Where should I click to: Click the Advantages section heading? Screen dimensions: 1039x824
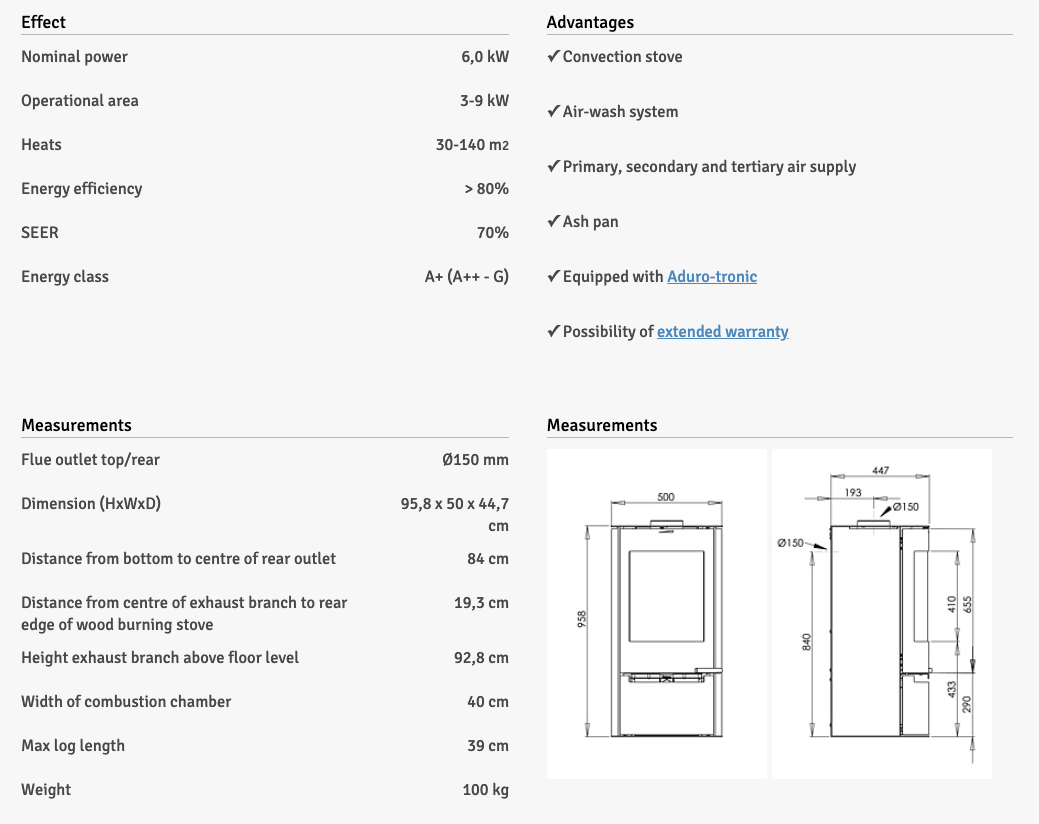pyautogui.click(x=590, y=22)
